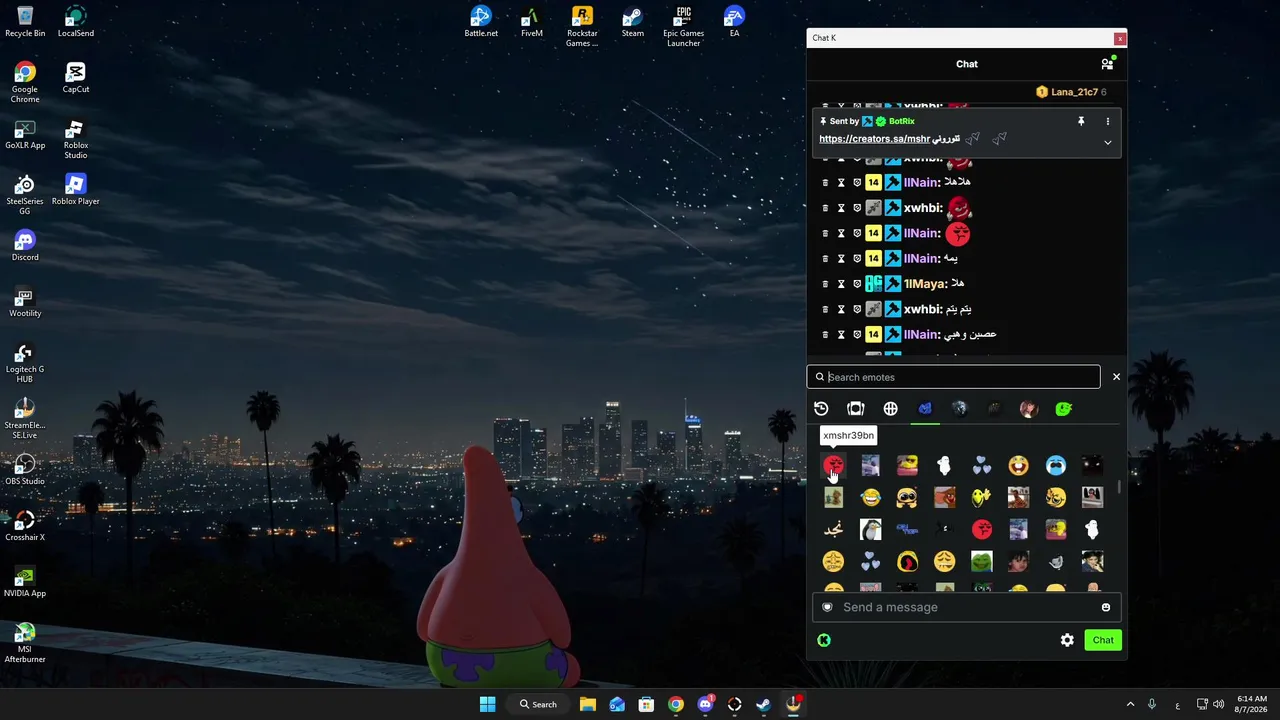Show hidden system tray icons
Viewport: 1280px width, 720px height.
tap(1130, 704)
